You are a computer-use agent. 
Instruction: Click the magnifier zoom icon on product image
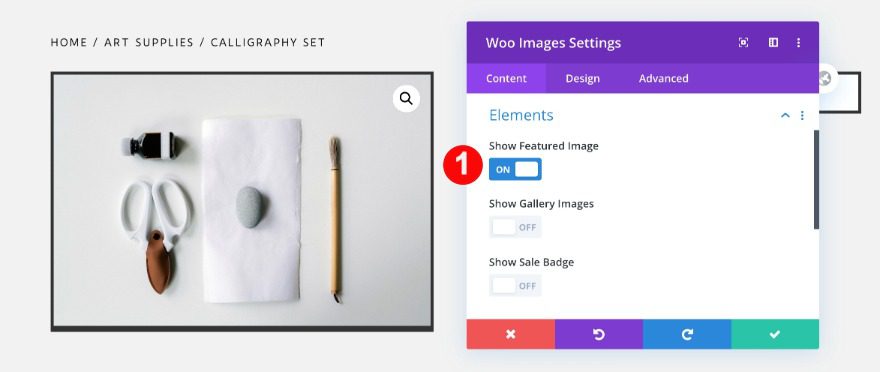406,99
